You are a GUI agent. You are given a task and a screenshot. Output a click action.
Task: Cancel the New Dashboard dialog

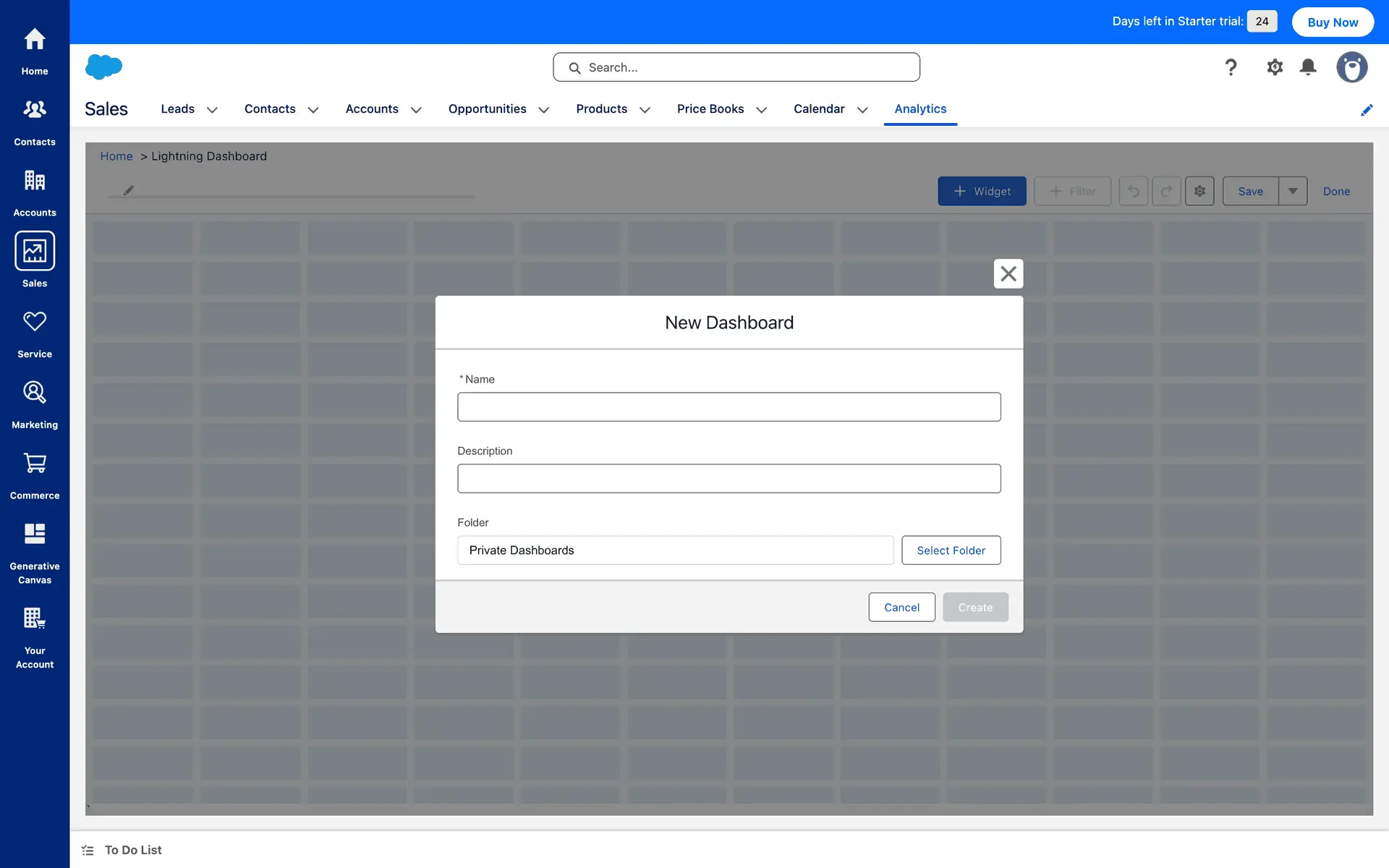click(x=901, y=608)
